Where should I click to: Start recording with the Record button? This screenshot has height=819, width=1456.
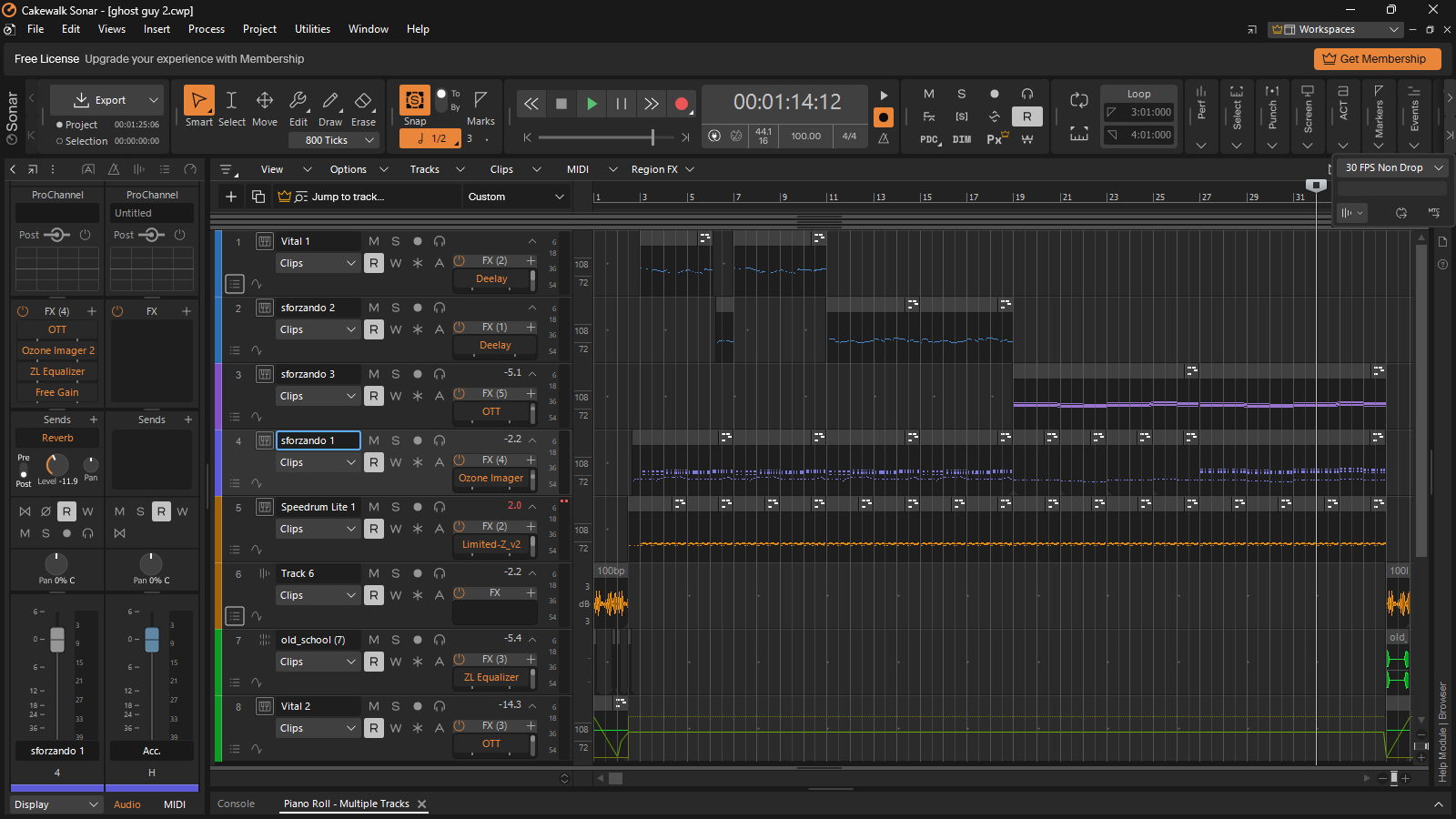pyautogui.click(x=682, y=104)
